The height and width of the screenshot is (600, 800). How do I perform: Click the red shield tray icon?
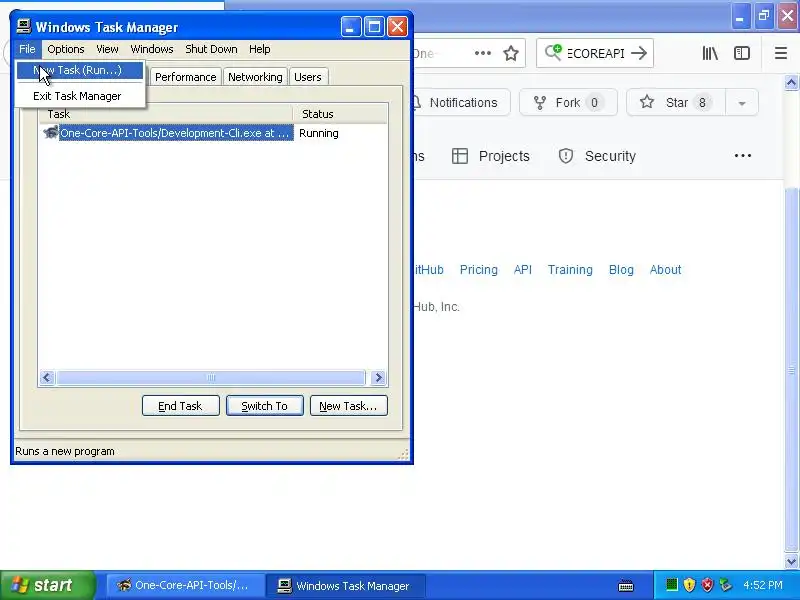pos(707,585)
